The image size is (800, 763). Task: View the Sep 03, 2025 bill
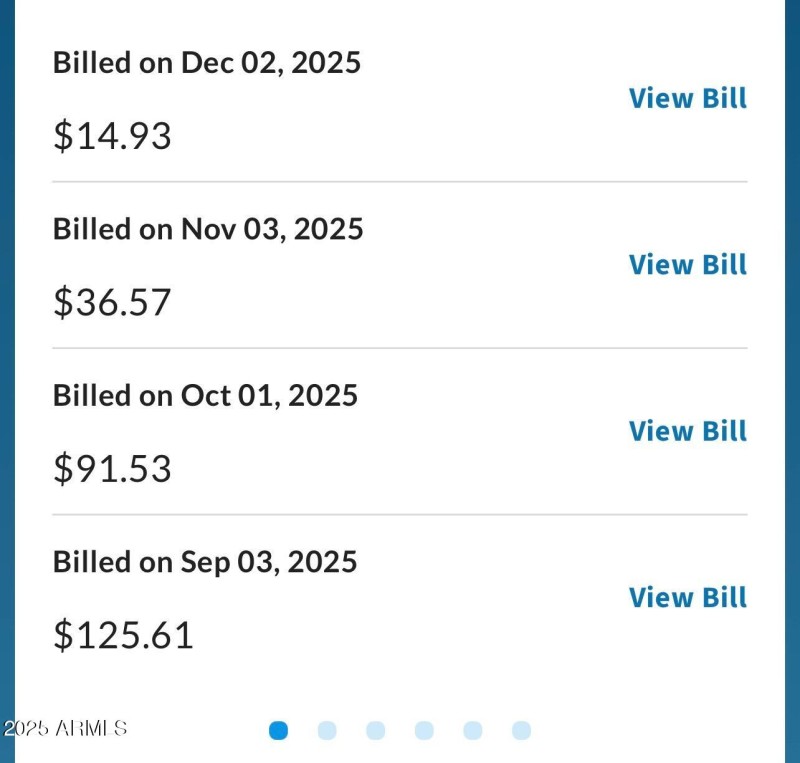(x=687, y=597)
